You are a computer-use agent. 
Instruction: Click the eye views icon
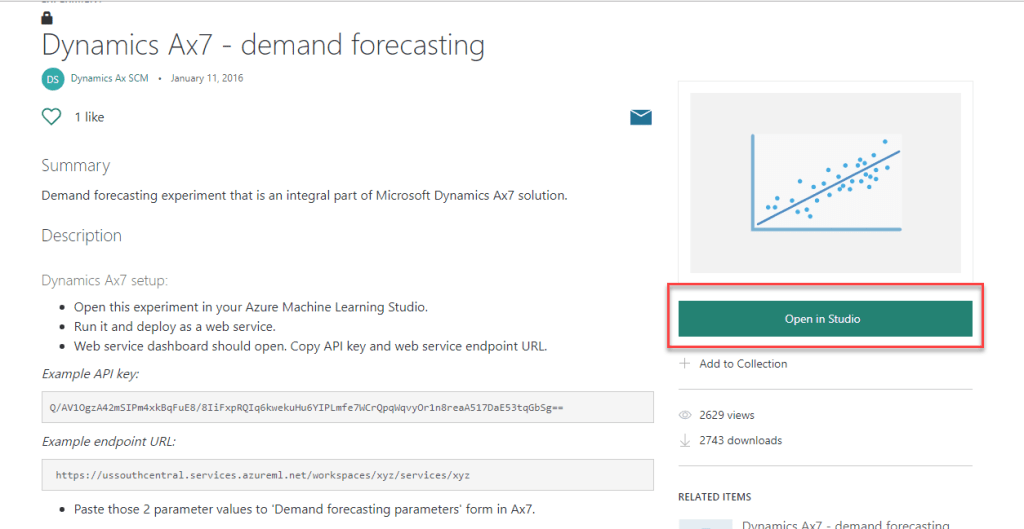[x=685, y=415]
